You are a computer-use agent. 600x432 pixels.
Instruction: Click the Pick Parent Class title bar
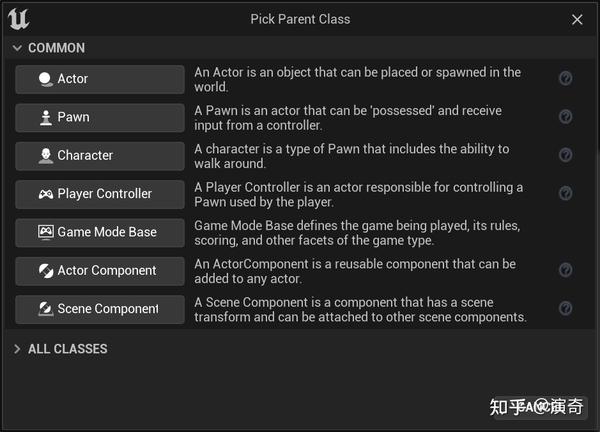(300, 19)
